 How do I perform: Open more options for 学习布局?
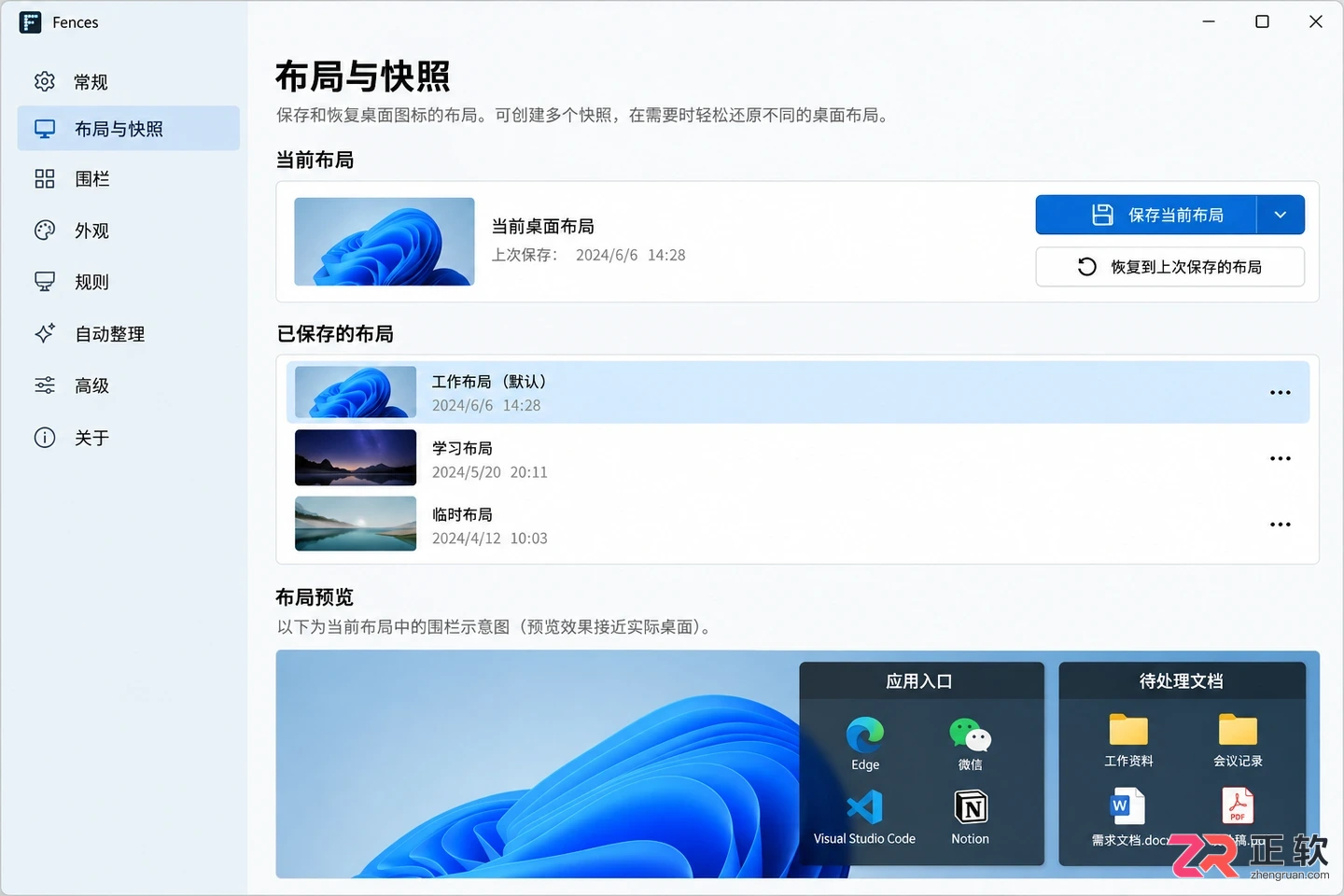pos(1281,459)
